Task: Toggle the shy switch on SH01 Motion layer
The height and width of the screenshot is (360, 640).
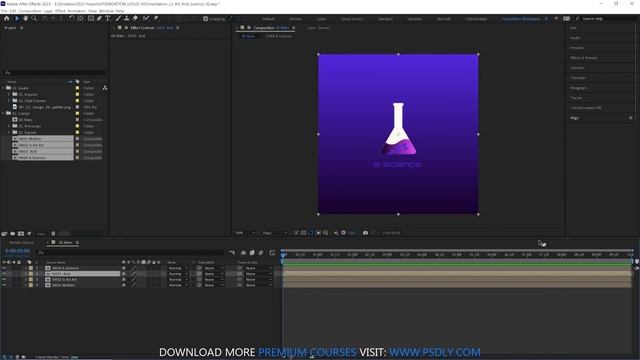Action: point(124,285)
